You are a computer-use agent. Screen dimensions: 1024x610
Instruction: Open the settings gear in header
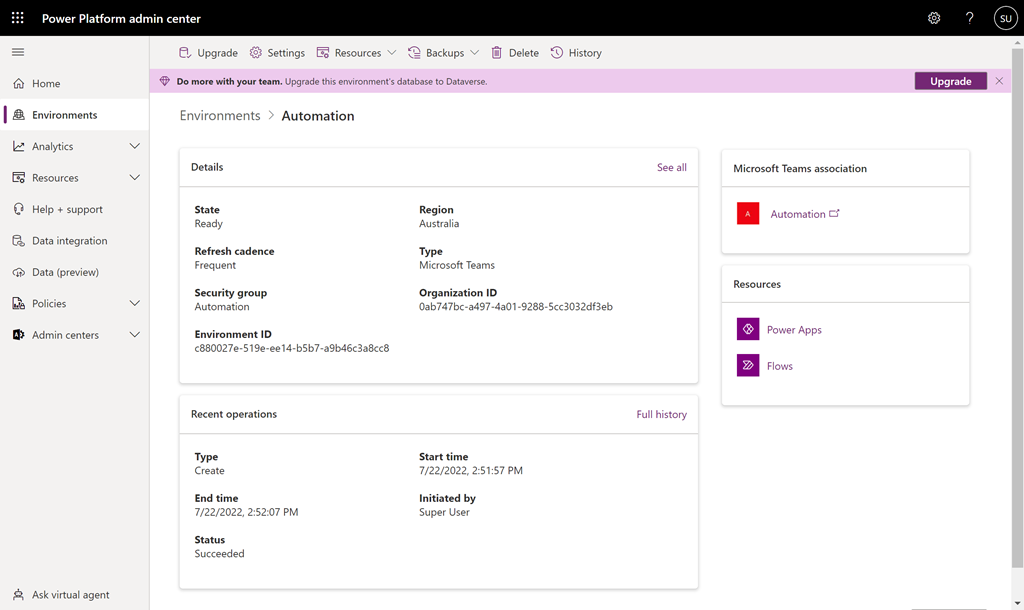[934, 18]
